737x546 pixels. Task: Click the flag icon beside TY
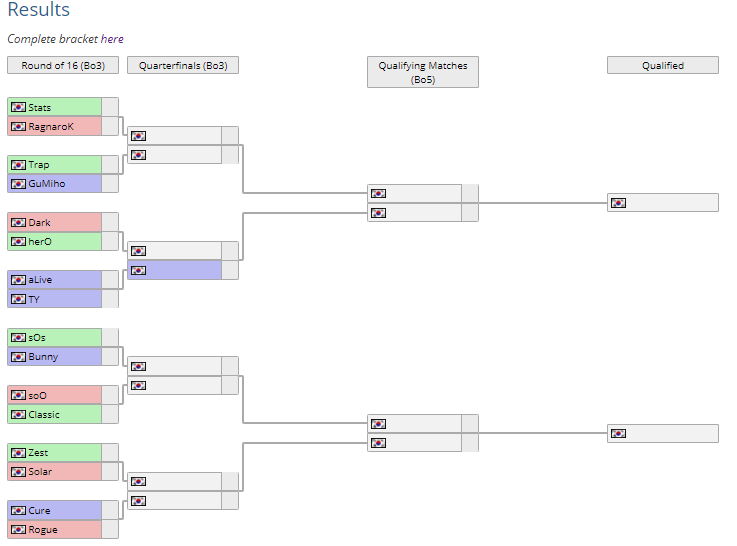click(18, 299)
